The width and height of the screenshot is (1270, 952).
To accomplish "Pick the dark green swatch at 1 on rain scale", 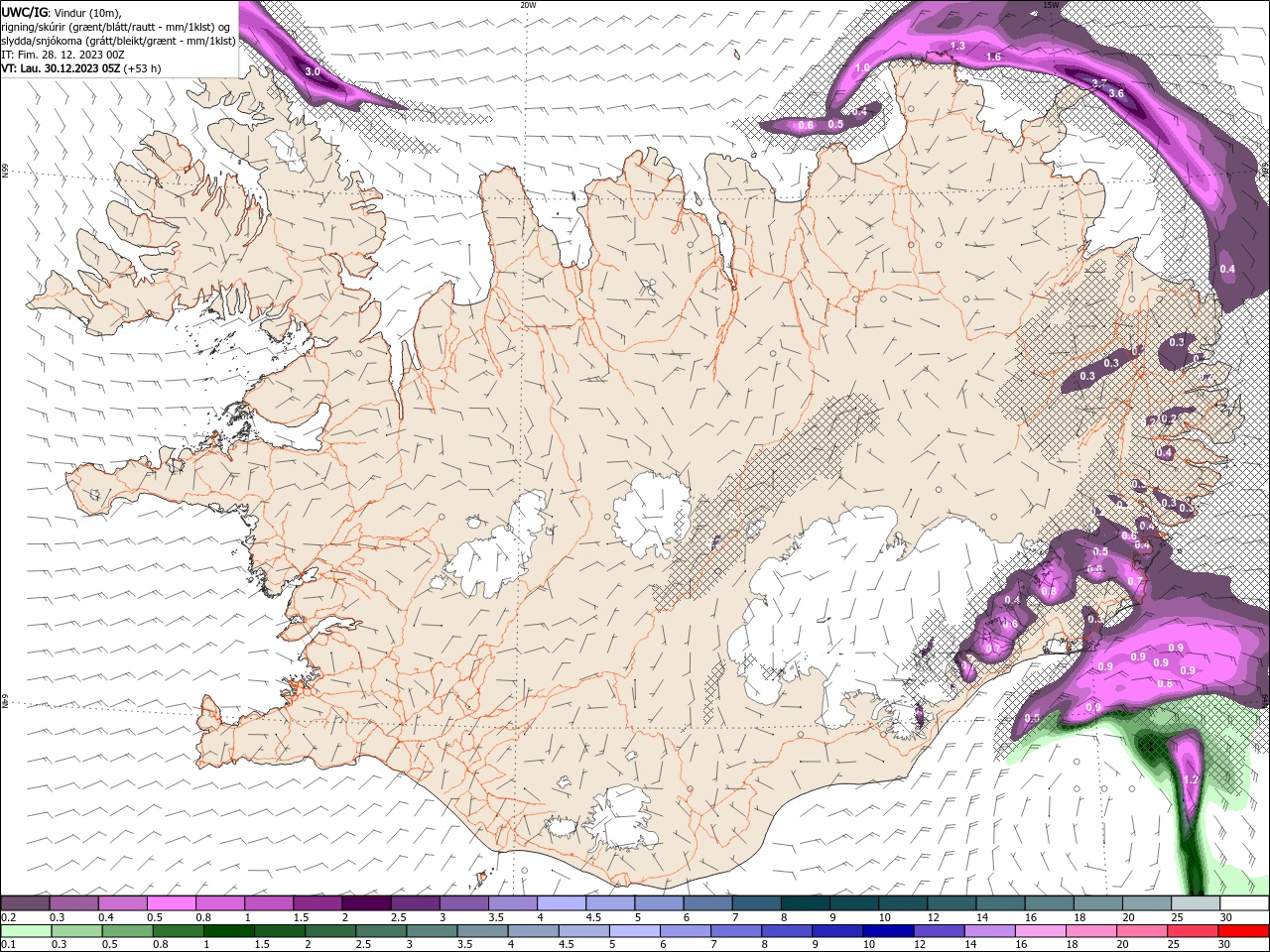I will point(229,931).
